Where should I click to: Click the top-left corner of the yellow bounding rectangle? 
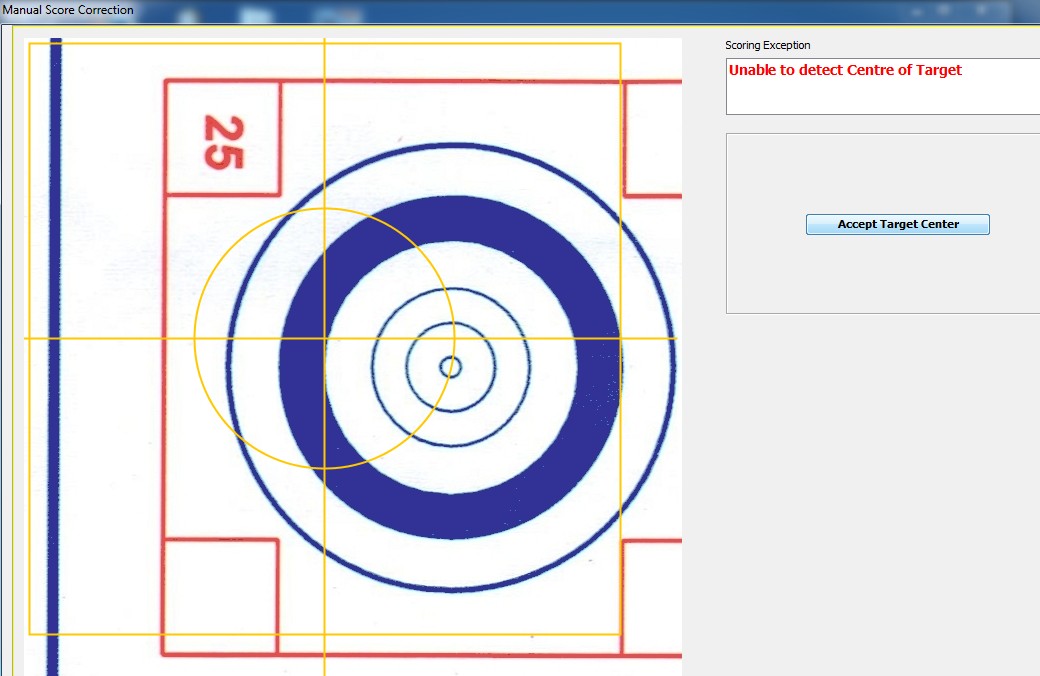[x=29, y=43]
